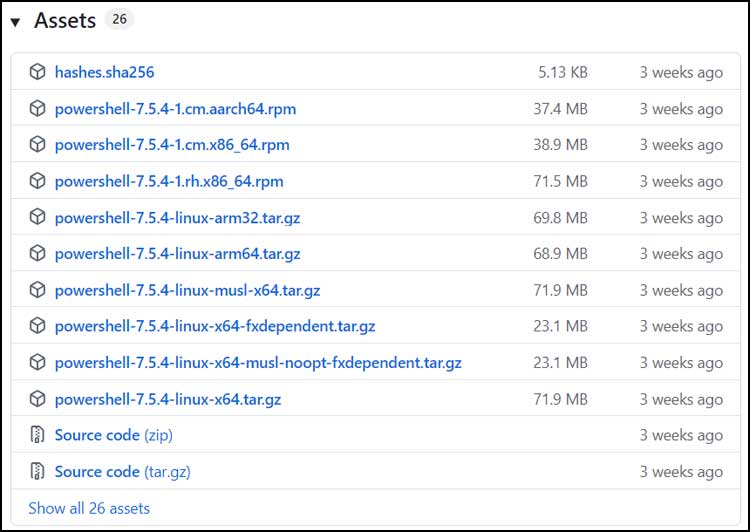Download powershell-7.5.4-linux-musl-x64.tar.gz
750x532 pixels.
188,290
